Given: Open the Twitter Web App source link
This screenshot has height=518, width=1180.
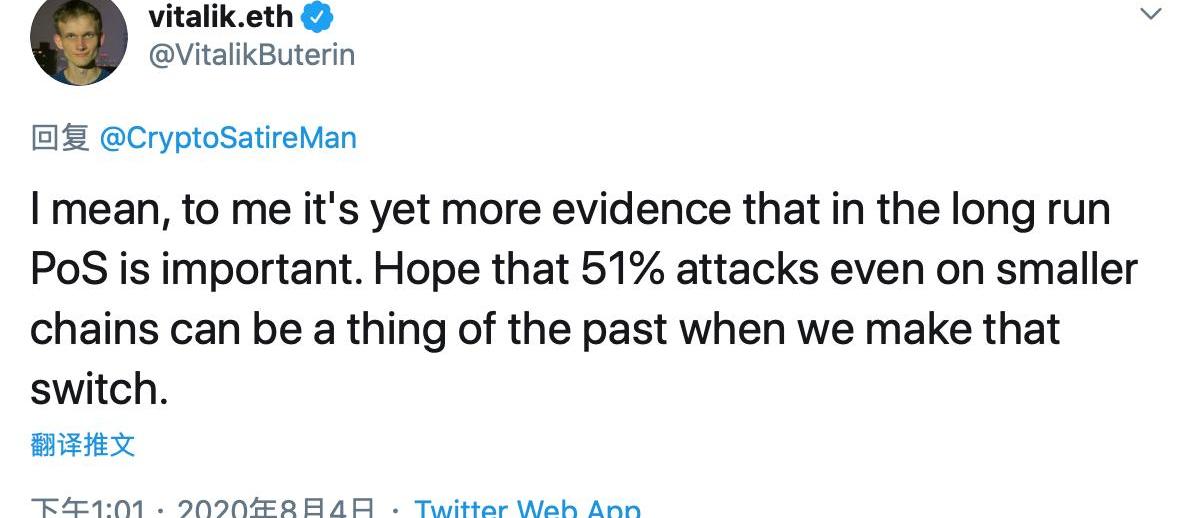Looking at the screenshot, I should coord(527,509).
